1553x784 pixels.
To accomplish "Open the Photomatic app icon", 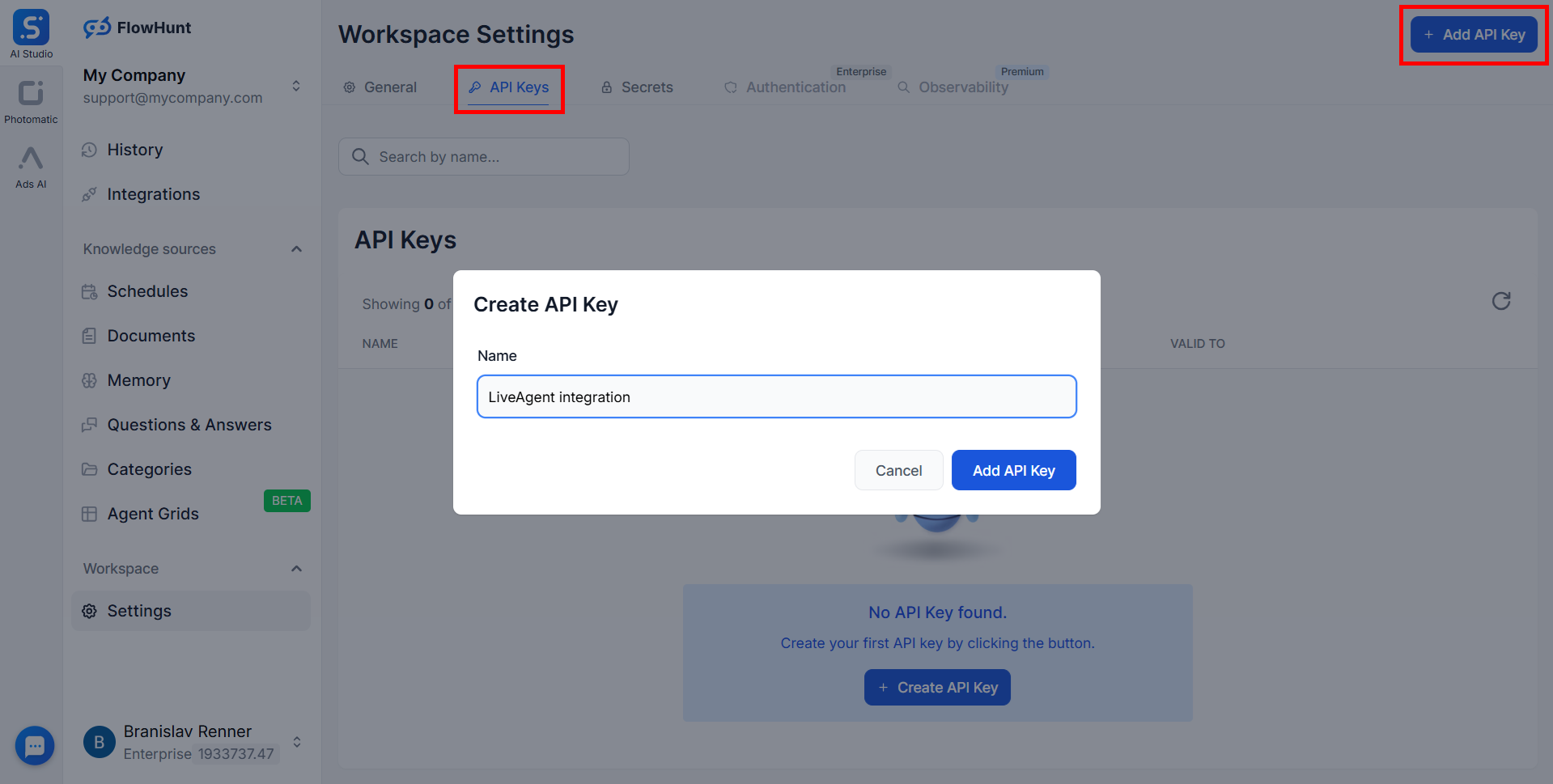I will pos(31,94).
